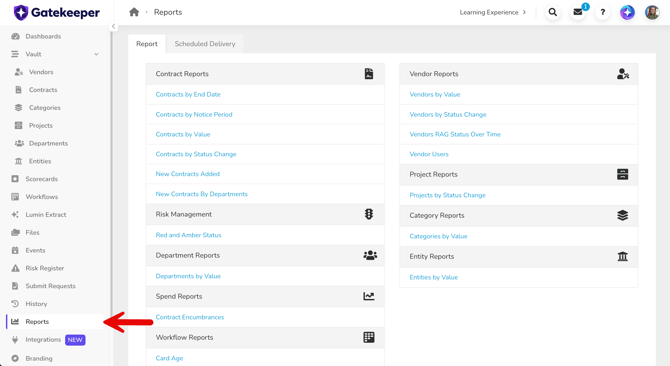The height and width of the screenshot is (366, 670).
Task: Click the Contracts sidebar icon
Action: click(x=18, y=90)
